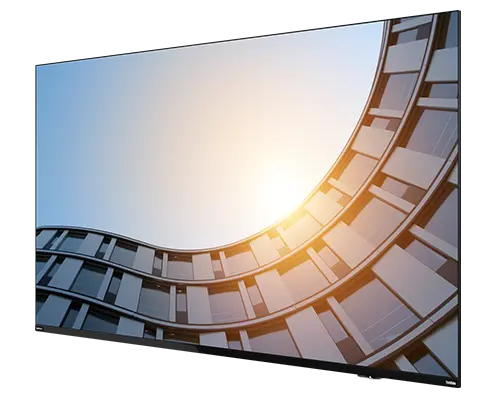The height and width of the screenshot is (400, 500).
Task: Click the brand logo on the bottom-left bezel
Action: pos(39,327)
